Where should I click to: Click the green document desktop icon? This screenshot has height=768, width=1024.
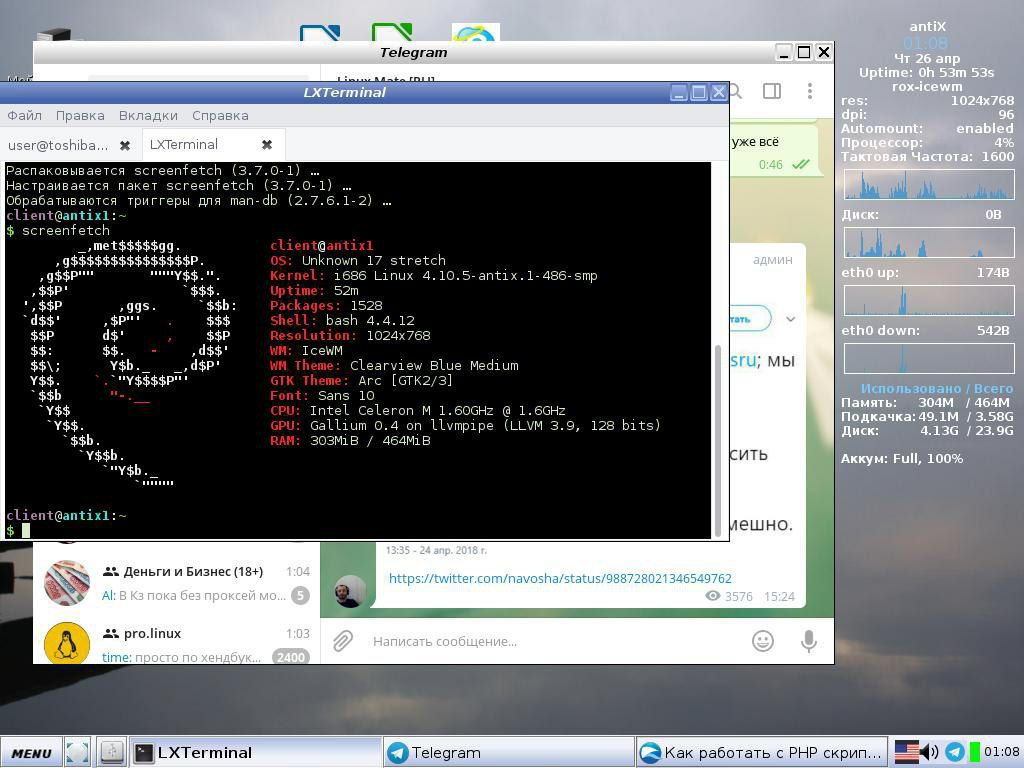click(x=391, y=32)
